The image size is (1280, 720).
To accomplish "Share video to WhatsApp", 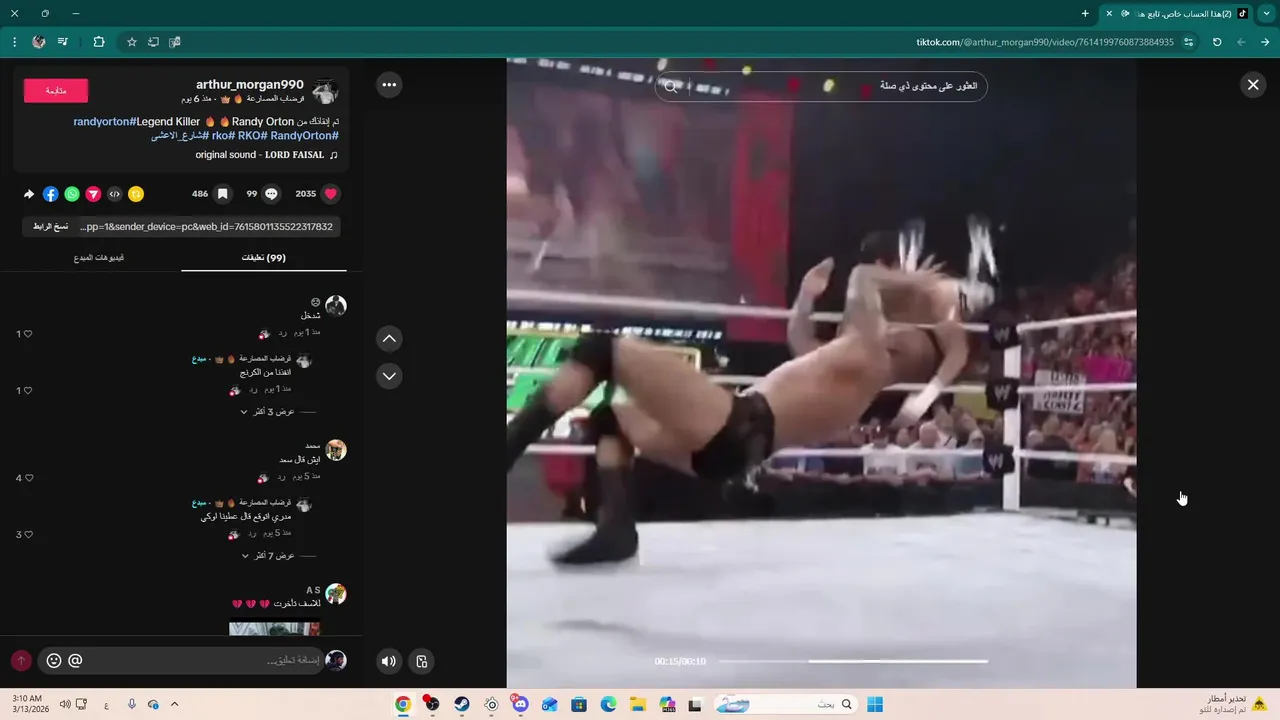I will point(72,194).
